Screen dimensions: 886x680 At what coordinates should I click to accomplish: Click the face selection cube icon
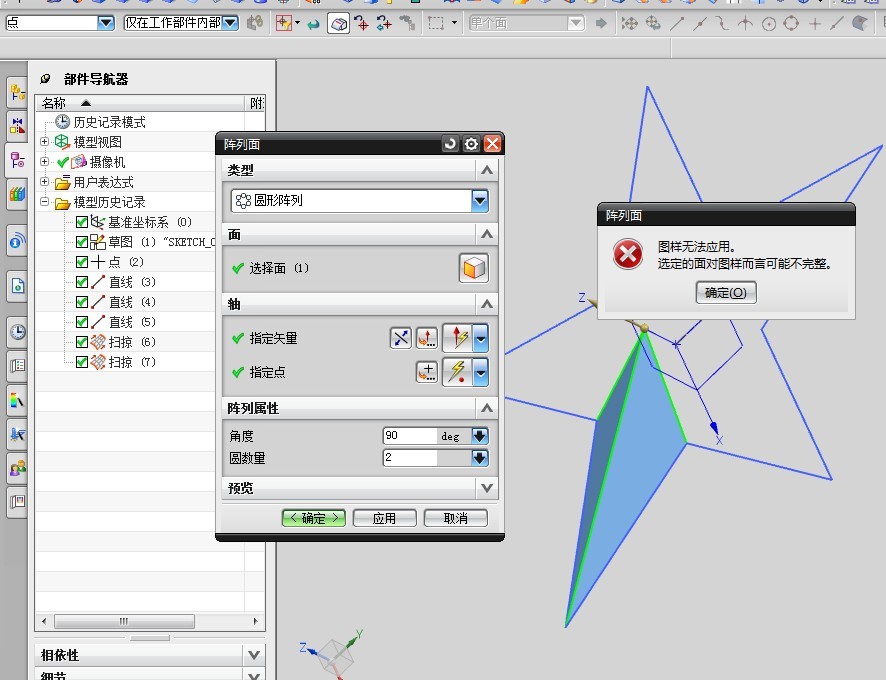pos(474,268)
